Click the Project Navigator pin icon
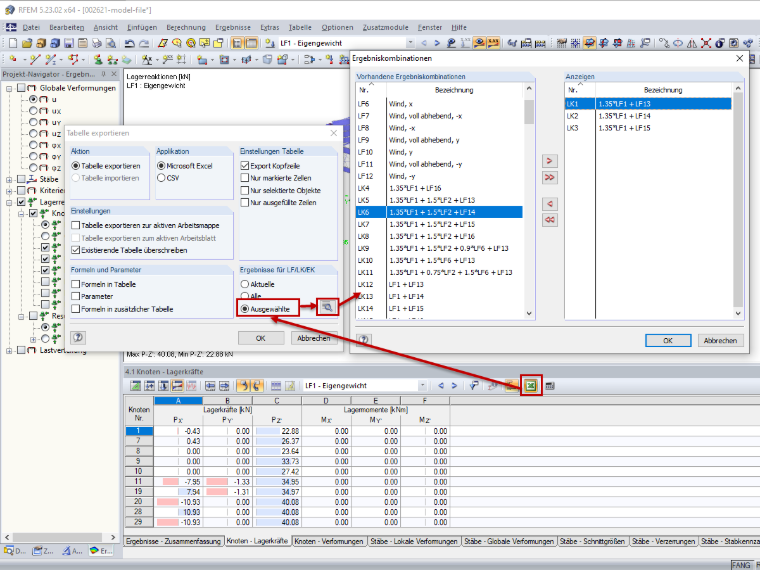760x570 pixels. [x=103, y=74]
